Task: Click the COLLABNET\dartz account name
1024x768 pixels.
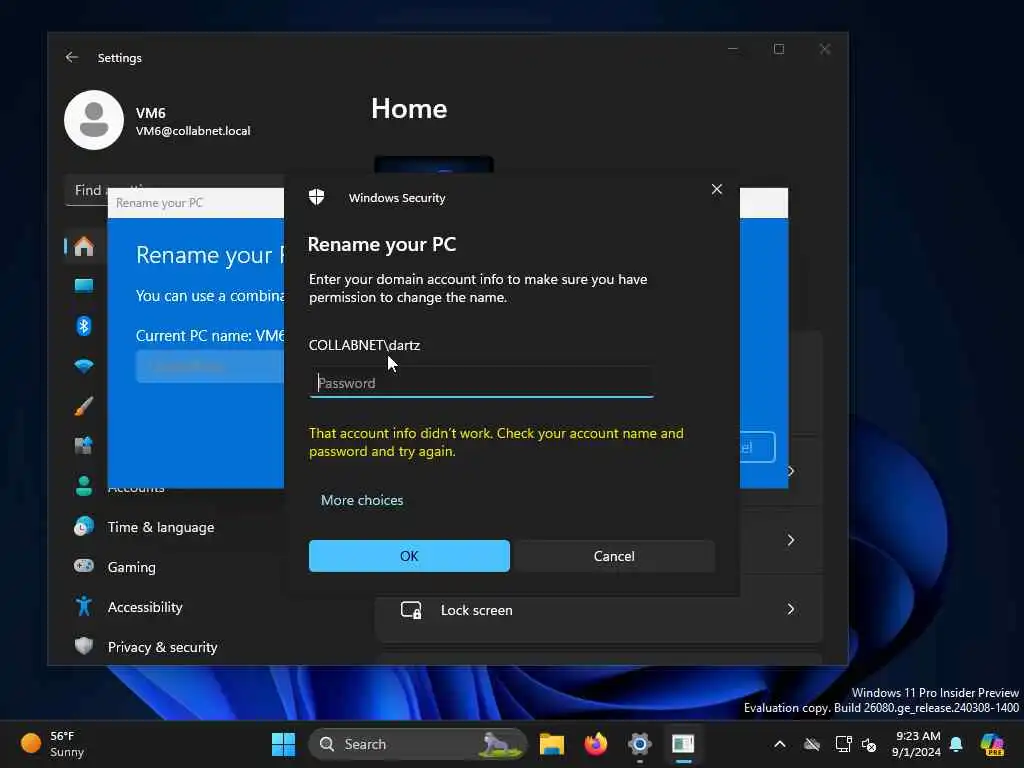Action: pyautogui.click(x=364, y=345)
